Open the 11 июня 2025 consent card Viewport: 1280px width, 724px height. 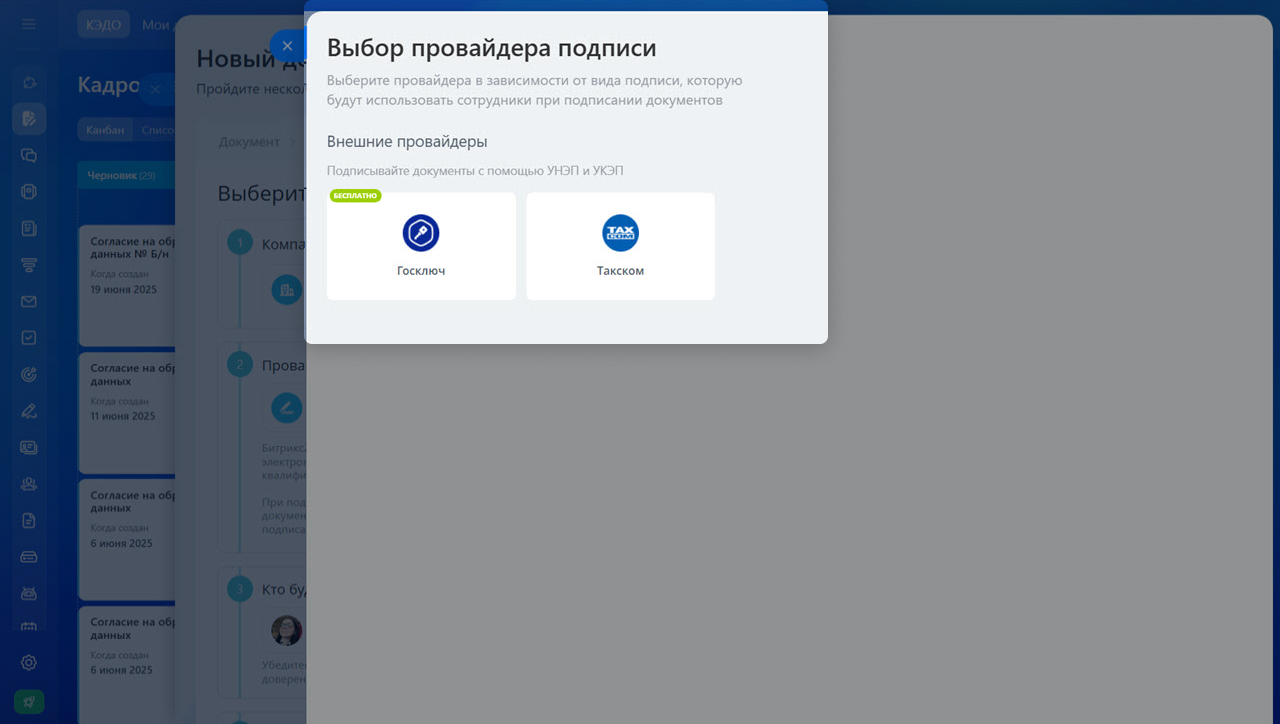point(127,412)
